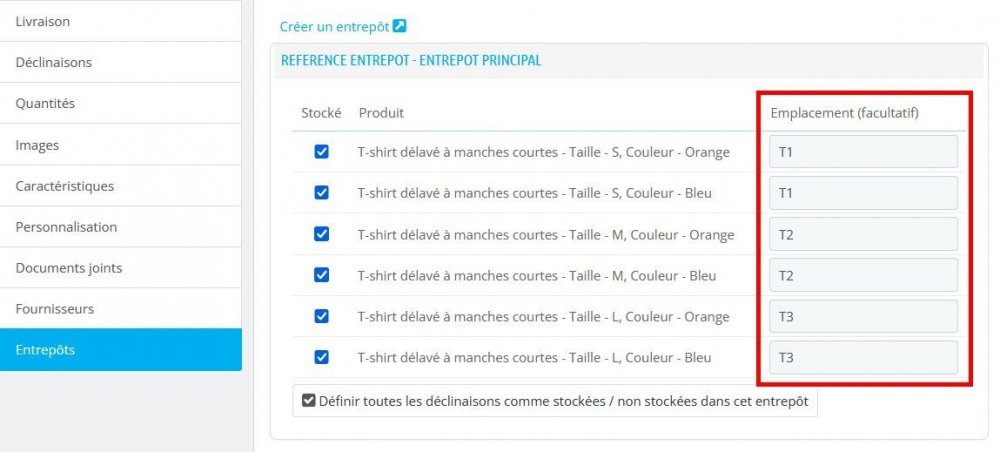Click the external link icon beside Créer un entrepôt
The height and width of the screenshot is (452, 1000).
point(400,27)
